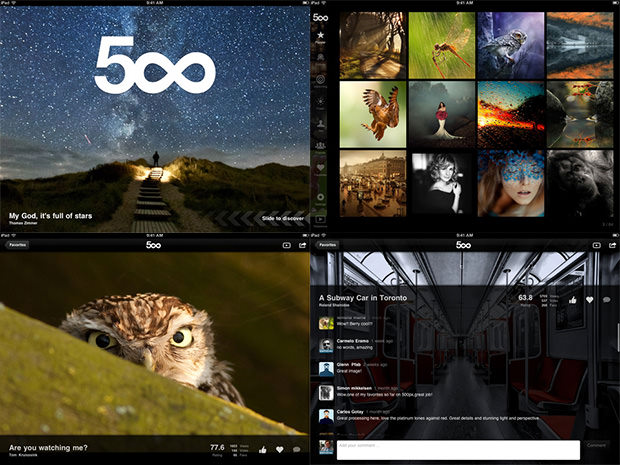Click the Comment submit button

point(596,445)
